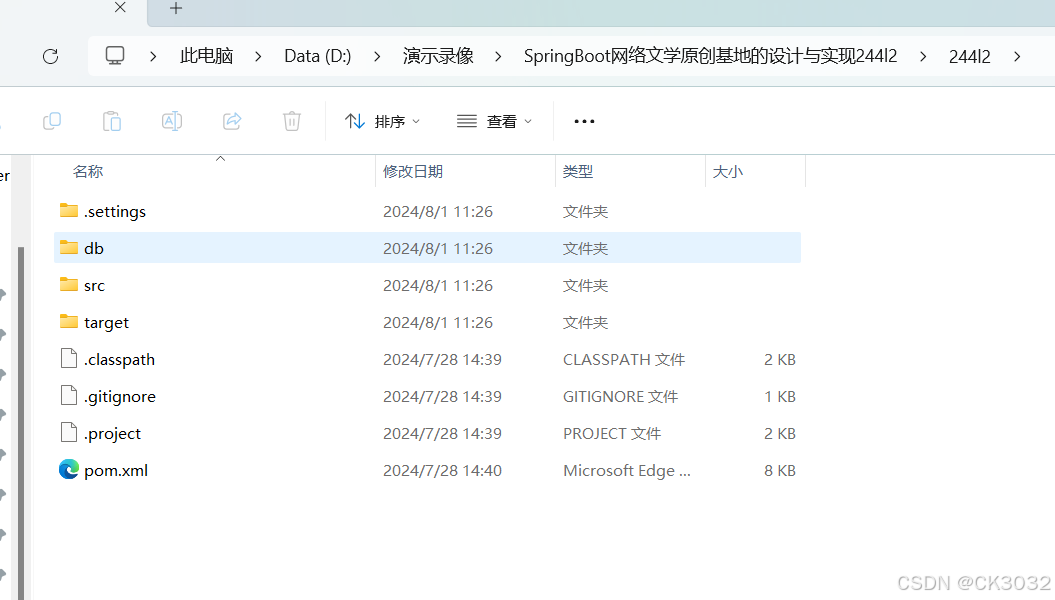Expand the chevron after 244l2

pyautogui.click(x=1017, y=57)
